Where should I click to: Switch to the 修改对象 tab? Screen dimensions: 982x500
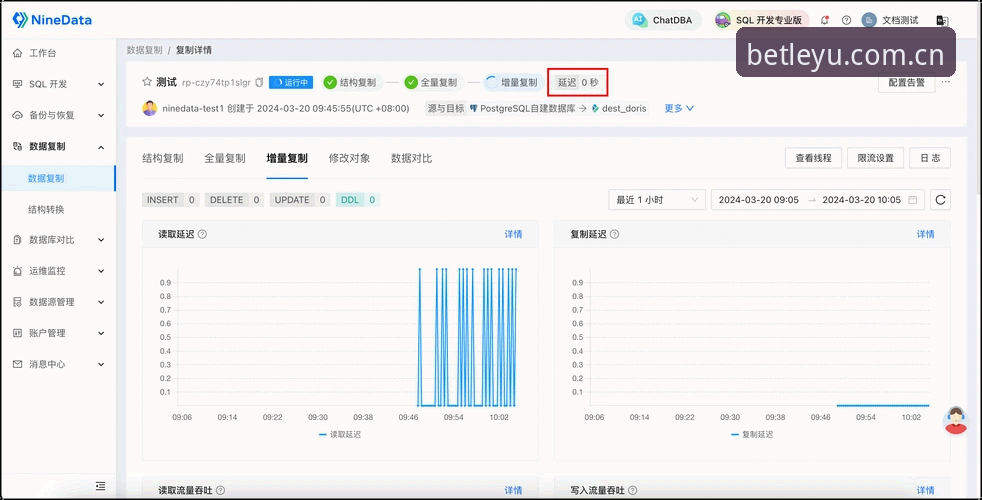coord(349,159)
